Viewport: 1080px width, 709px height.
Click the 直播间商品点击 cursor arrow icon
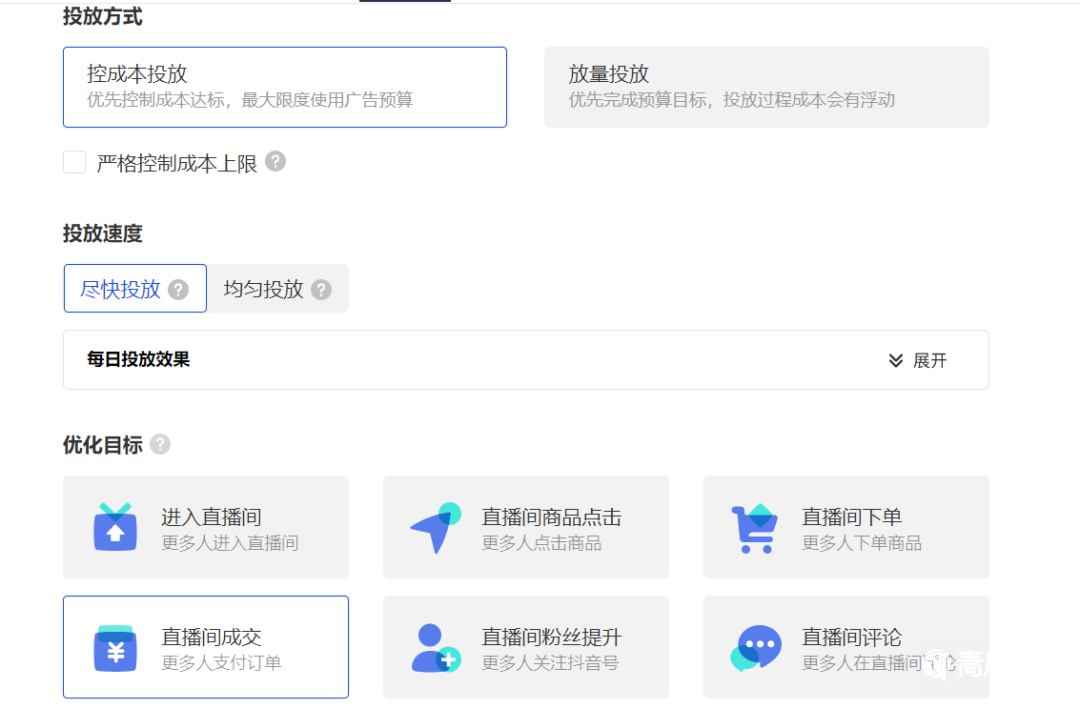click(x=435, y=527)
